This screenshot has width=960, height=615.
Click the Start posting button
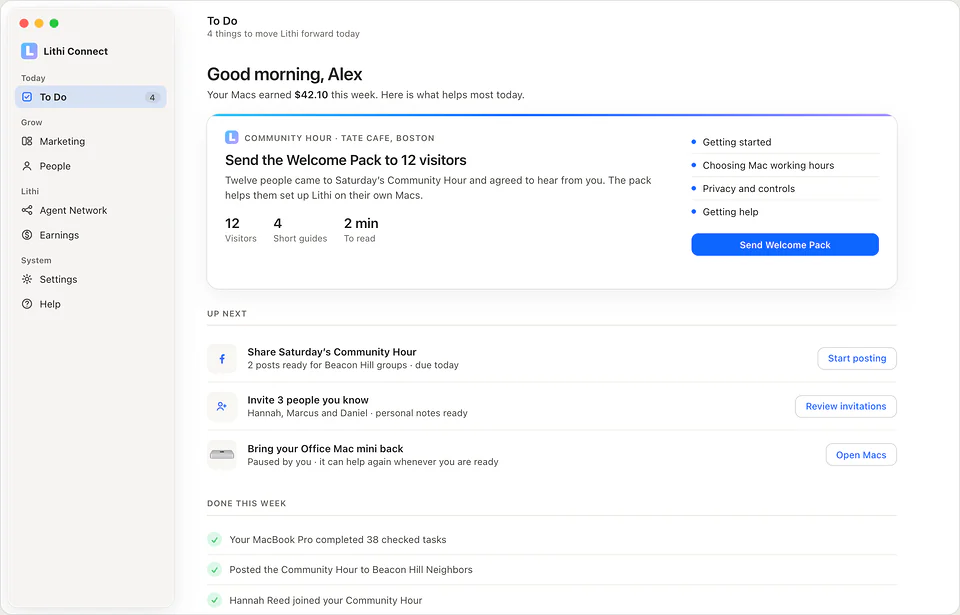(x=857, y=358)
